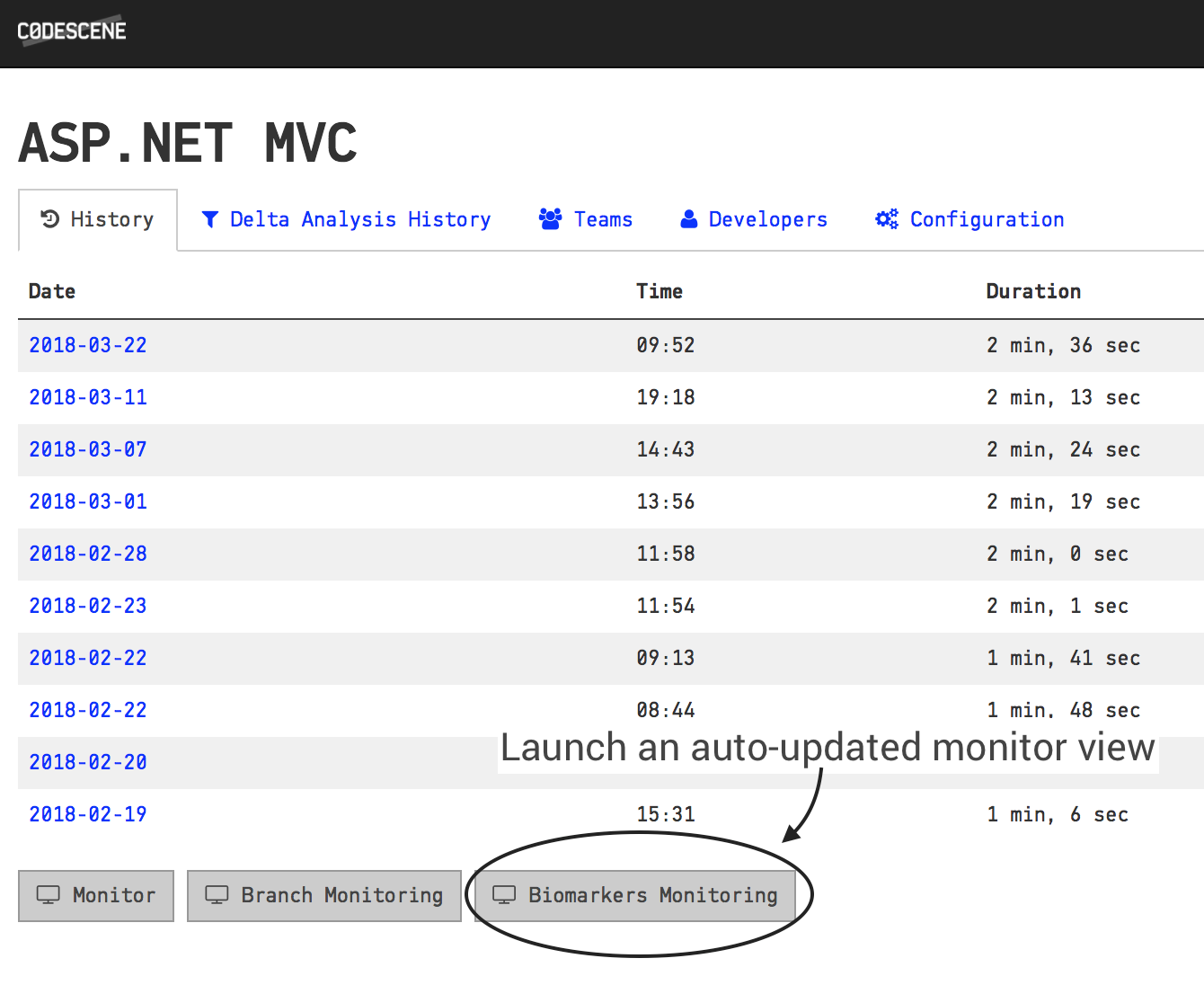Open the 2018-03-07 analysis
Screen dimensions: 1204x985
click(x=88, y=449)
